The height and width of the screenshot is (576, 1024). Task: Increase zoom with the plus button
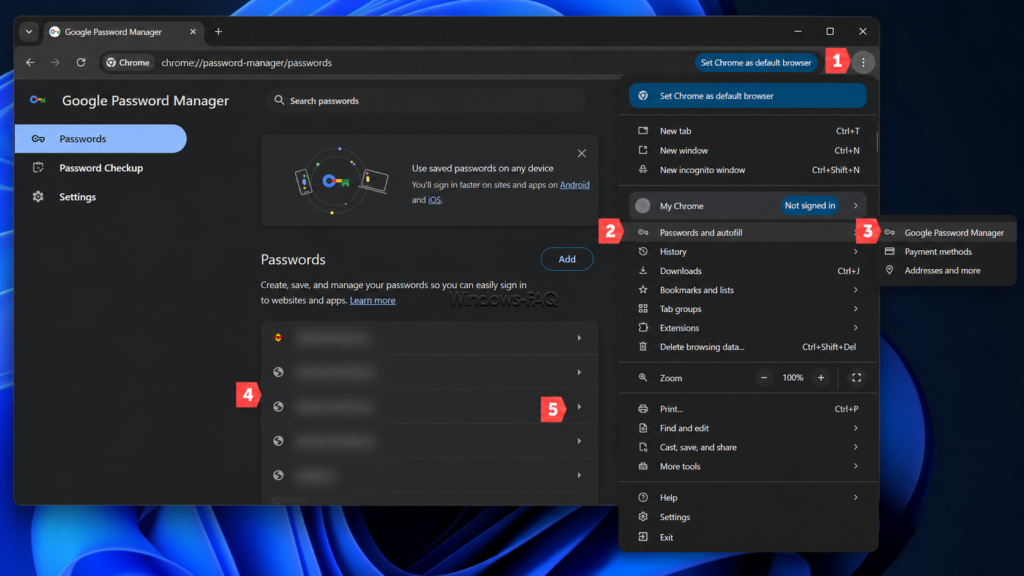[821, 377]
